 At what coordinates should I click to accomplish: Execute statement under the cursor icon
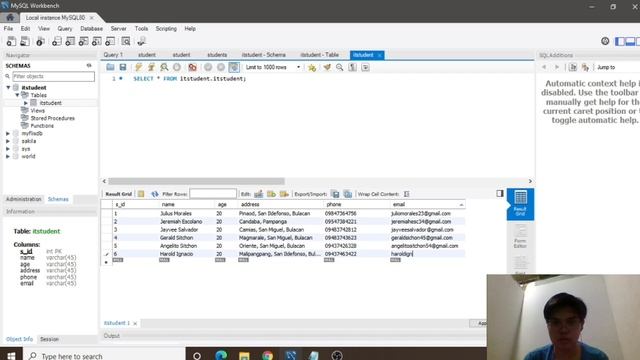pos(151,67)
